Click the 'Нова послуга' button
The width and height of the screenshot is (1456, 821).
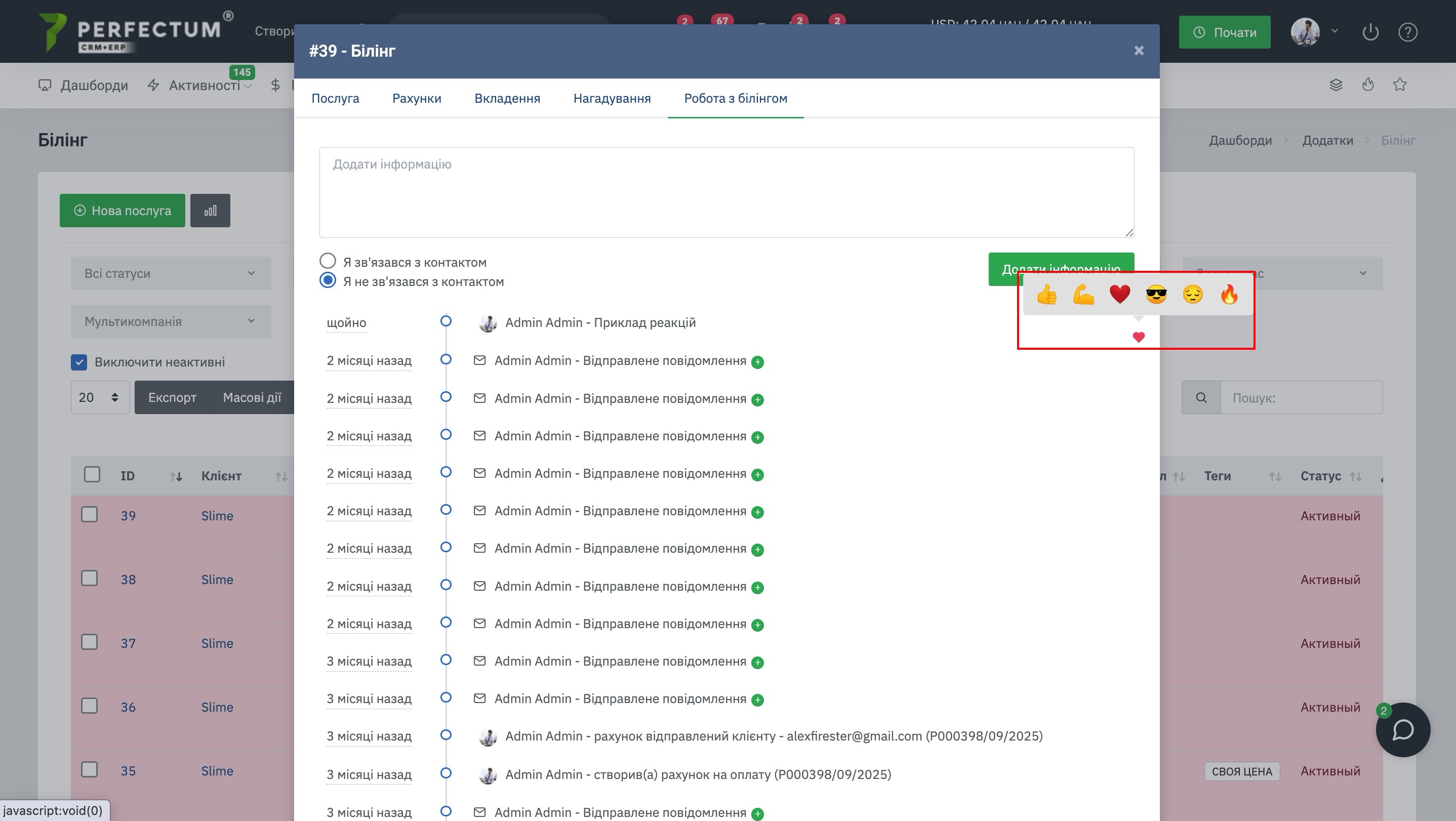[x=122, y=211]
